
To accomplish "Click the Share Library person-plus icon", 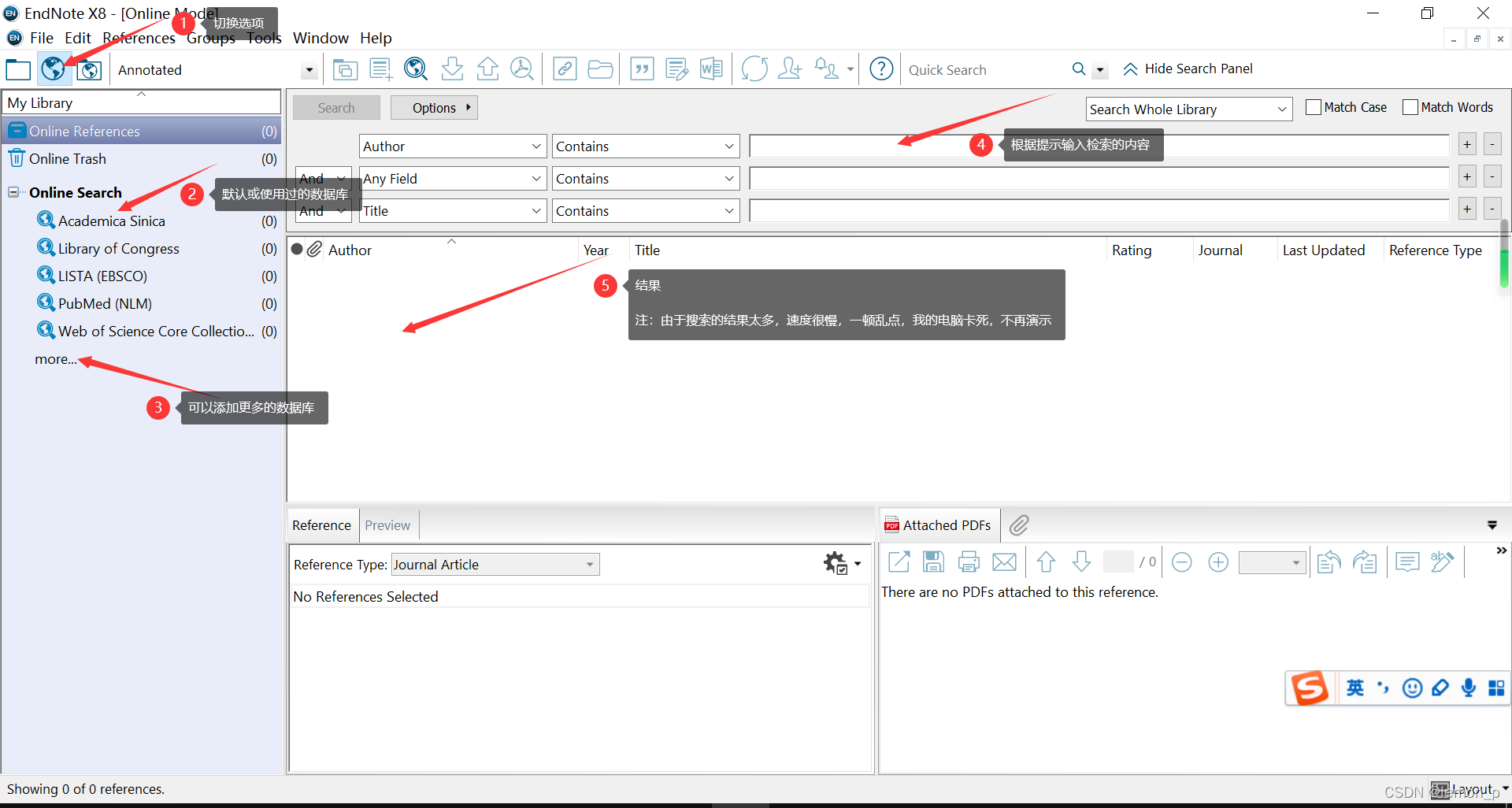I will (790, 69).
